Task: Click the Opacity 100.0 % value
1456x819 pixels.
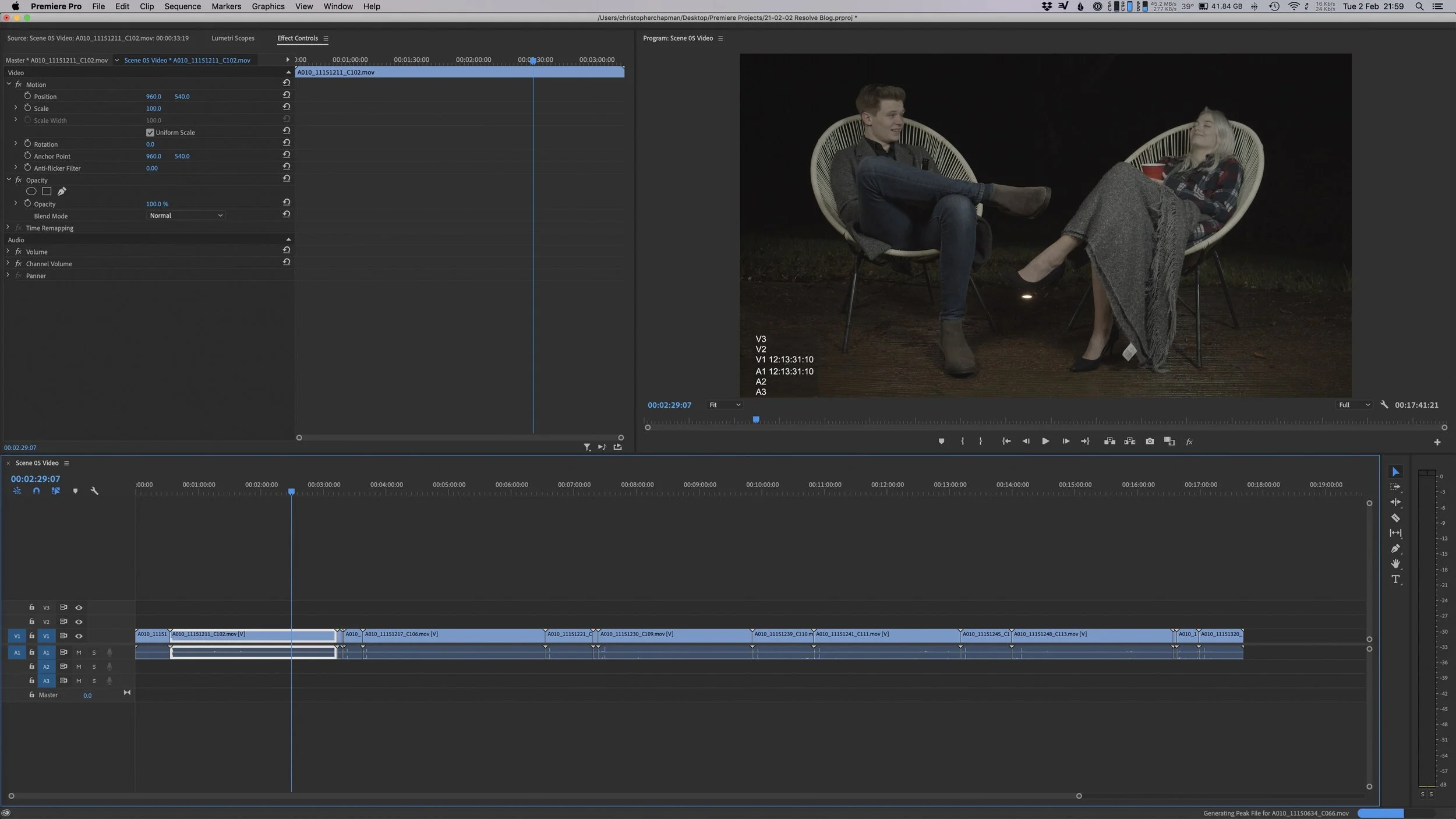Action: click(x=157, y=204)
